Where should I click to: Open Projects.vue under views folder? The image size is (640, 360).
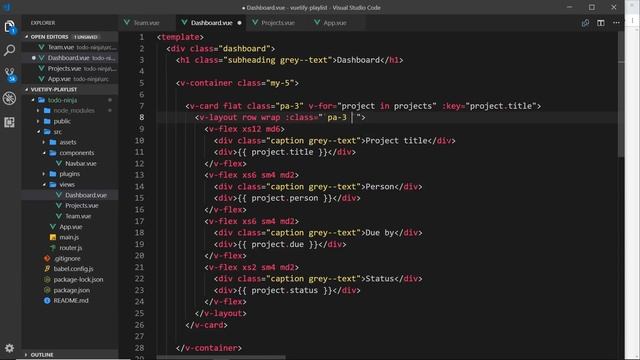[x=82, y=206]
